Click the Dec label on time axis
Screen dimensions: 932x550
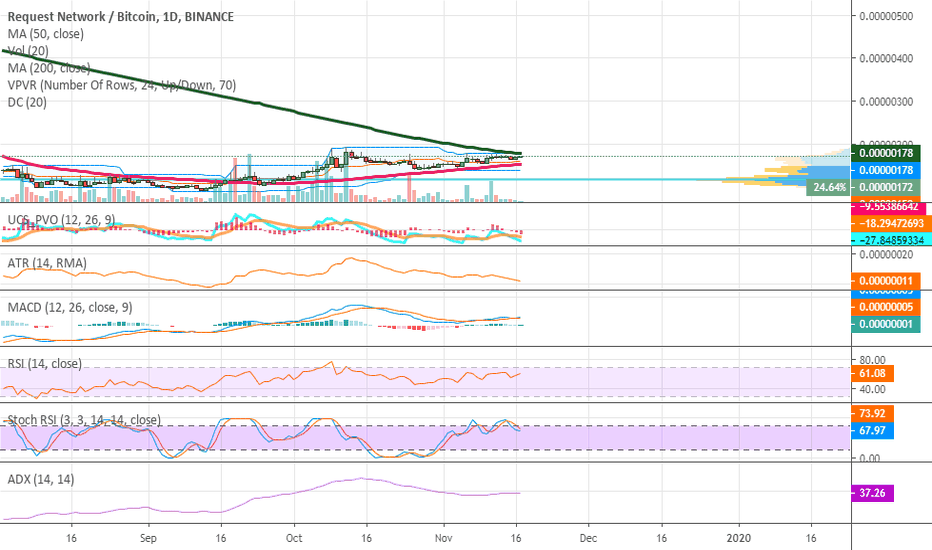[x=588, y=538]
